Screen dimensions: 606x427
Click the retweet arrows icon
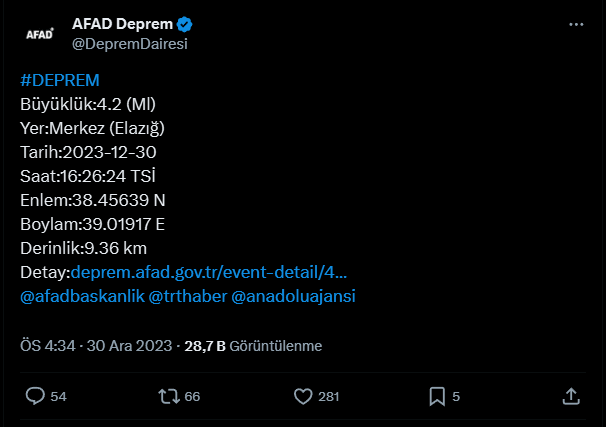pyautogui.click(x=169, y=396)
